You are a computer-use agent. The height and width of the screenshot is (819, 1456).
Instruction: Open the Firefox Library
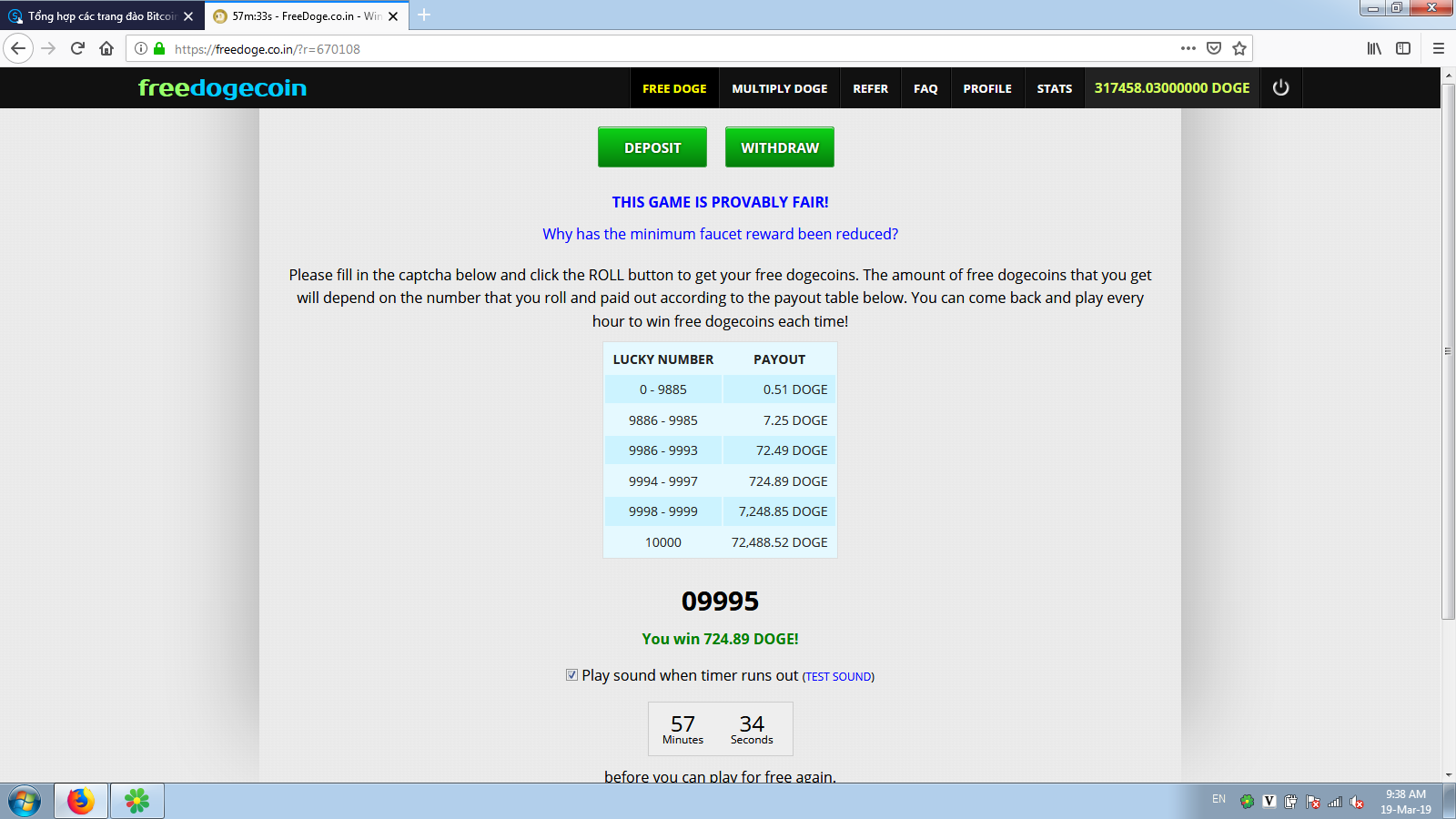(1374, 48)
